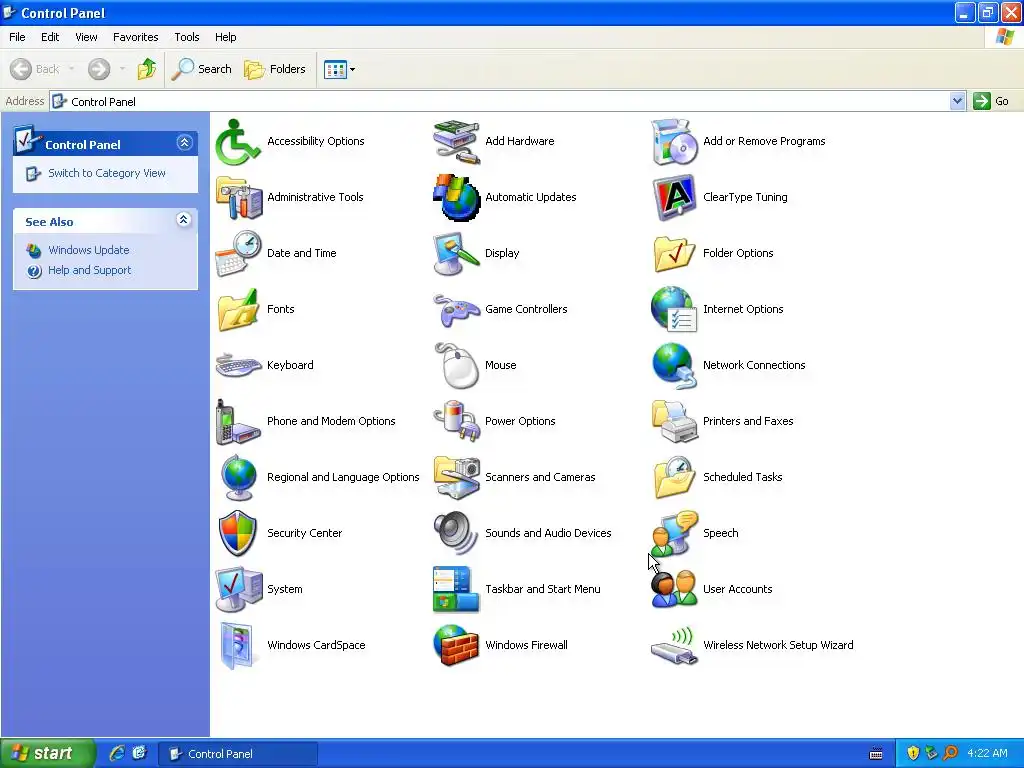
Task: Open the Add or Remove Programs icon
Action: [x=673, y=142]
